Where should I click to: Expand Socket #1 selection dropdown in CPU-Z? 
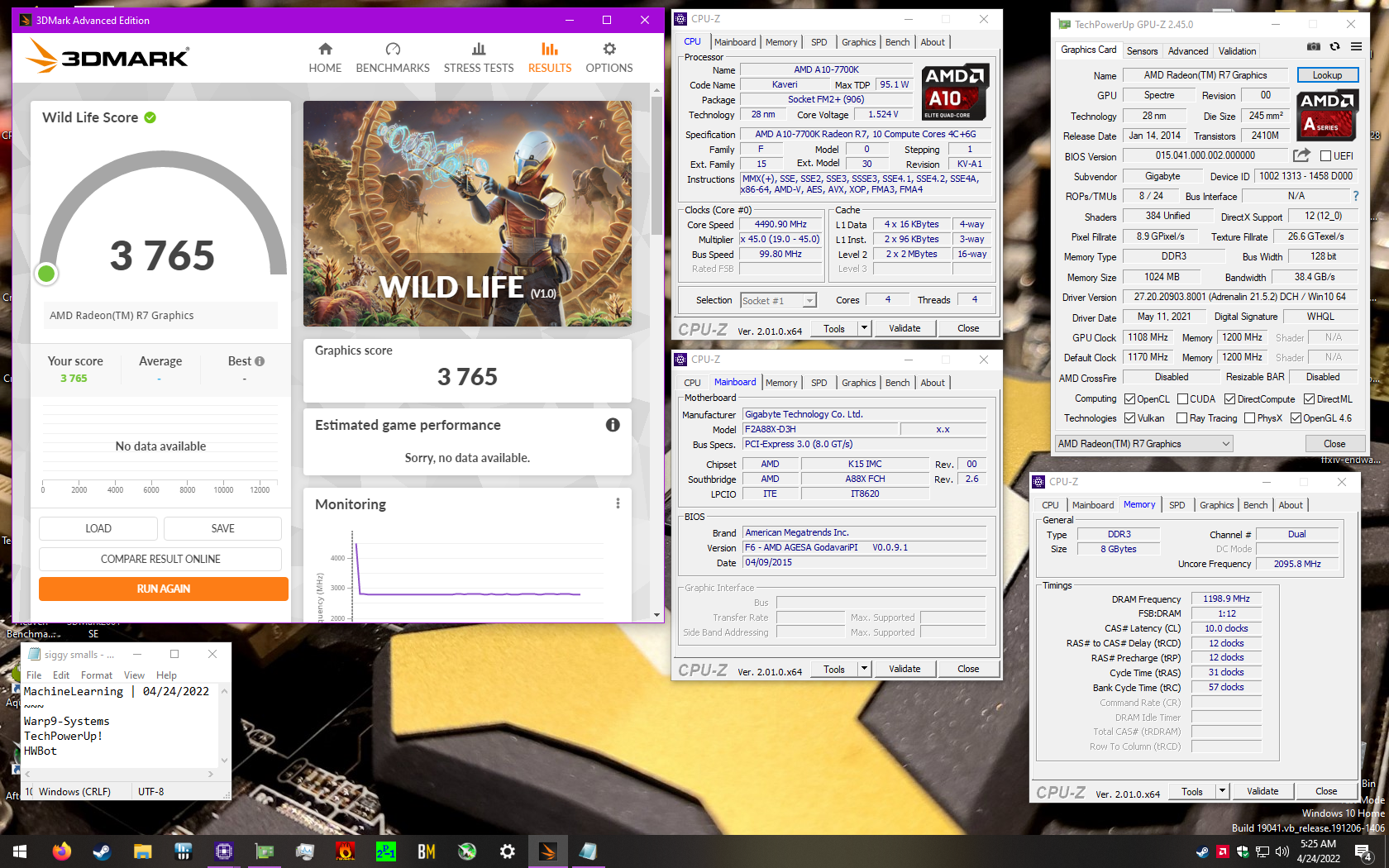coord(809,301)
